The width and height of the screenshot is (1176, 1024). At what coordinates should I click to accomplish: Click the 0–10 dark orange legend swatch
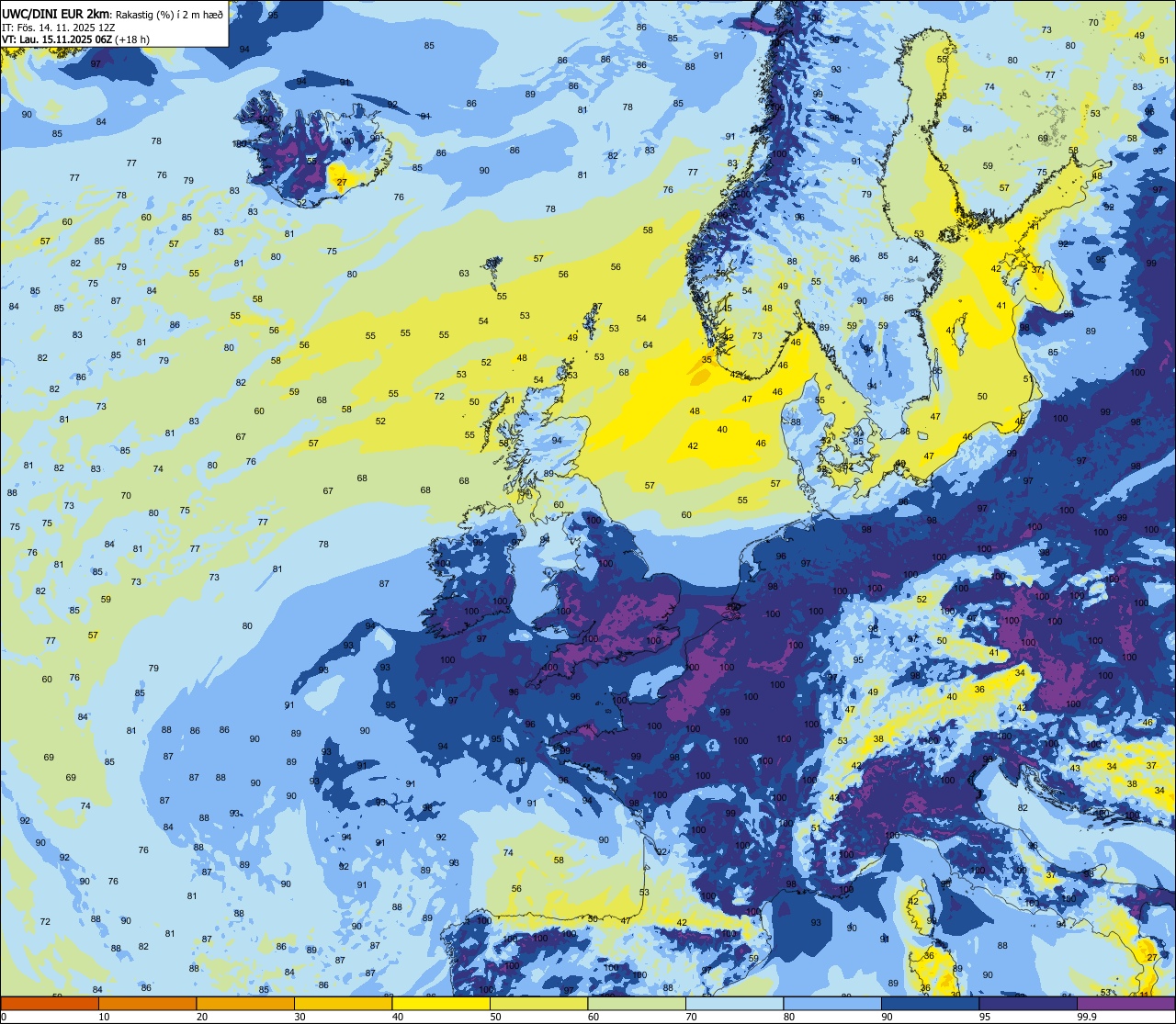click(x=50, y=1003)
